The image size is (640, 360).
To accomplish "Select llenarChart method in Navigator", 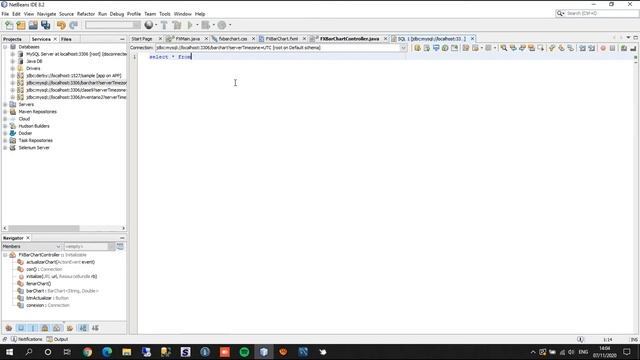I will point(38,284).
